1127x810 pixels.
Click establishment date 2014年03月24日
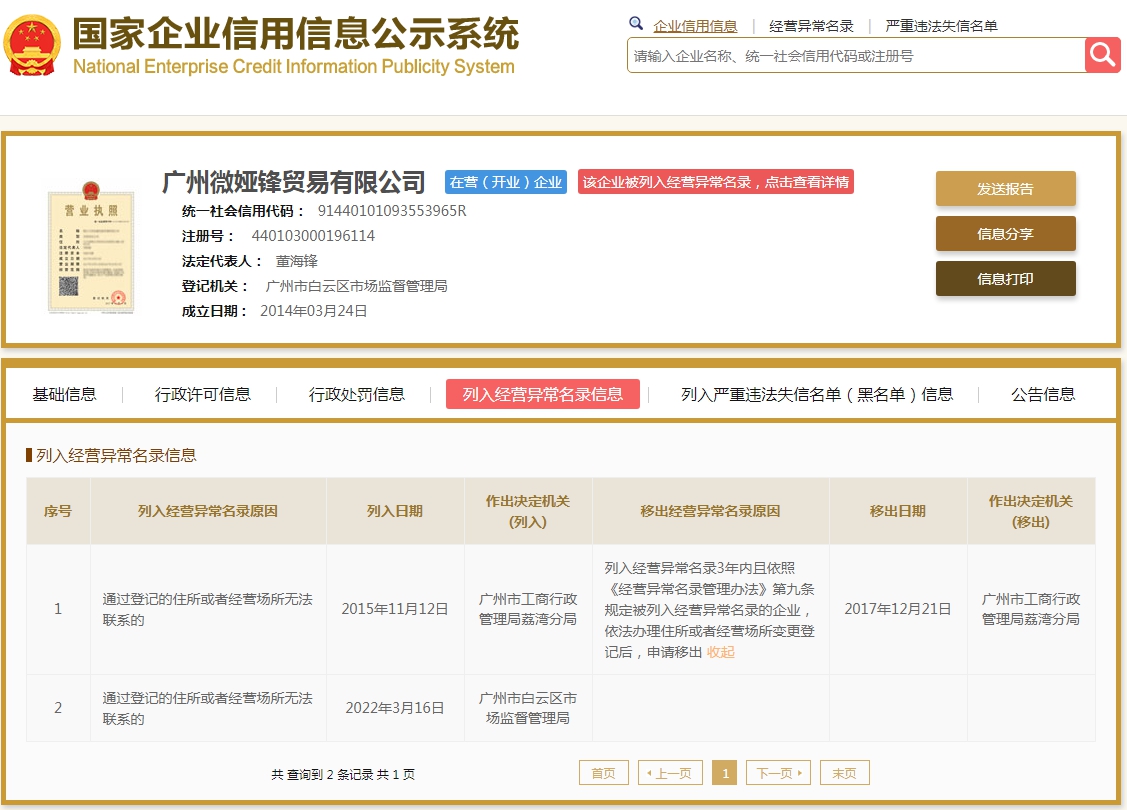314,310
